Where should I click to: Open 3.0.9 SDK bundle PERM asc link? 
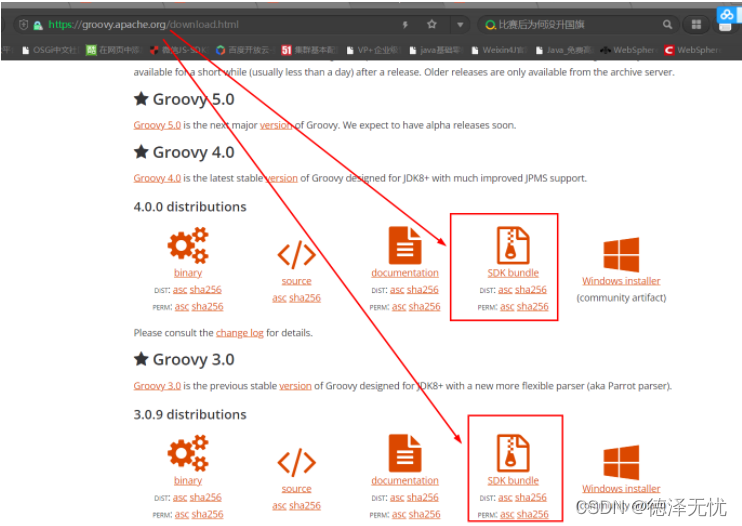point(507,514)
